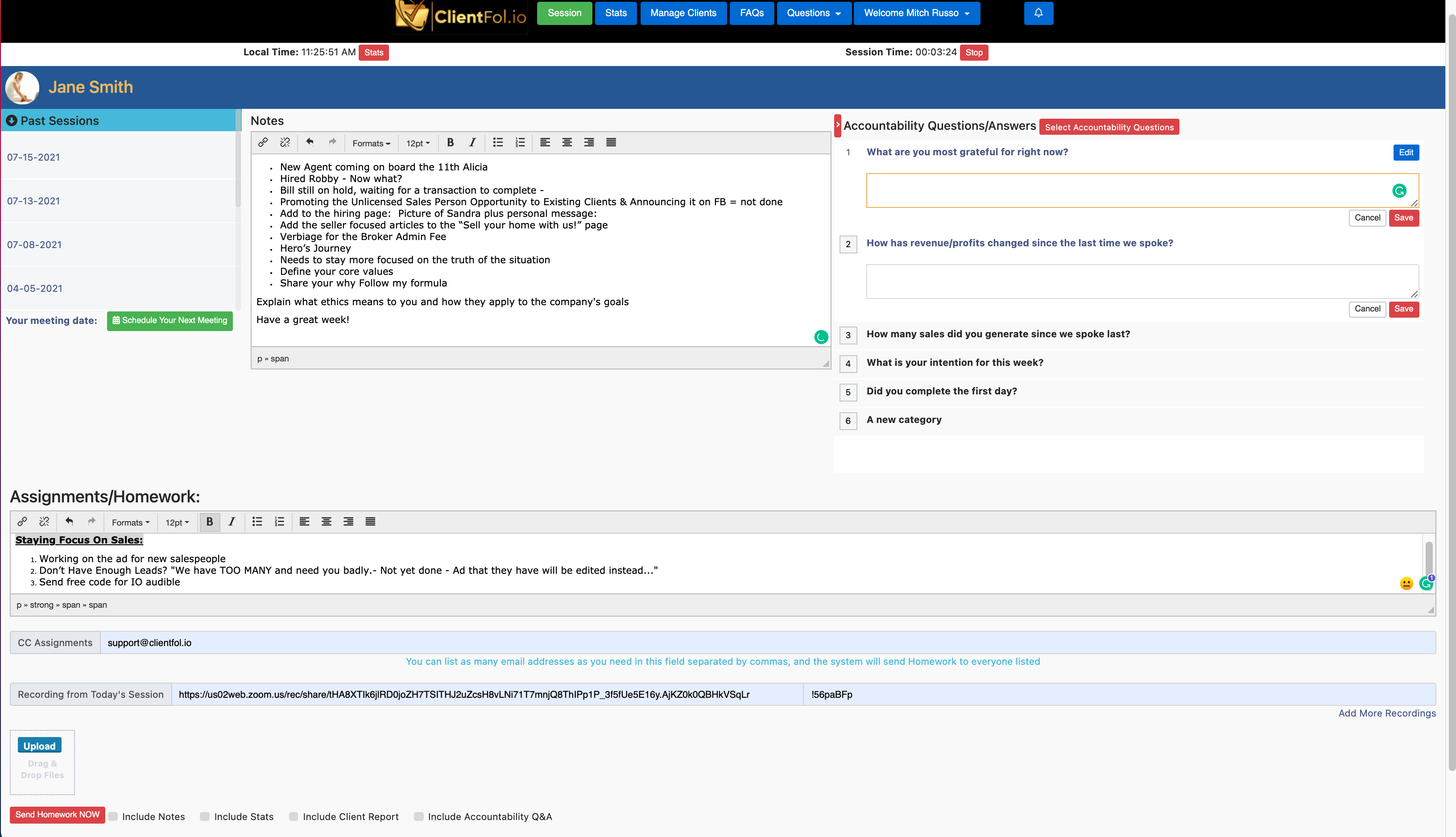
Task: Click insert link icon in Notes toolbar
Action: point(263,143)
